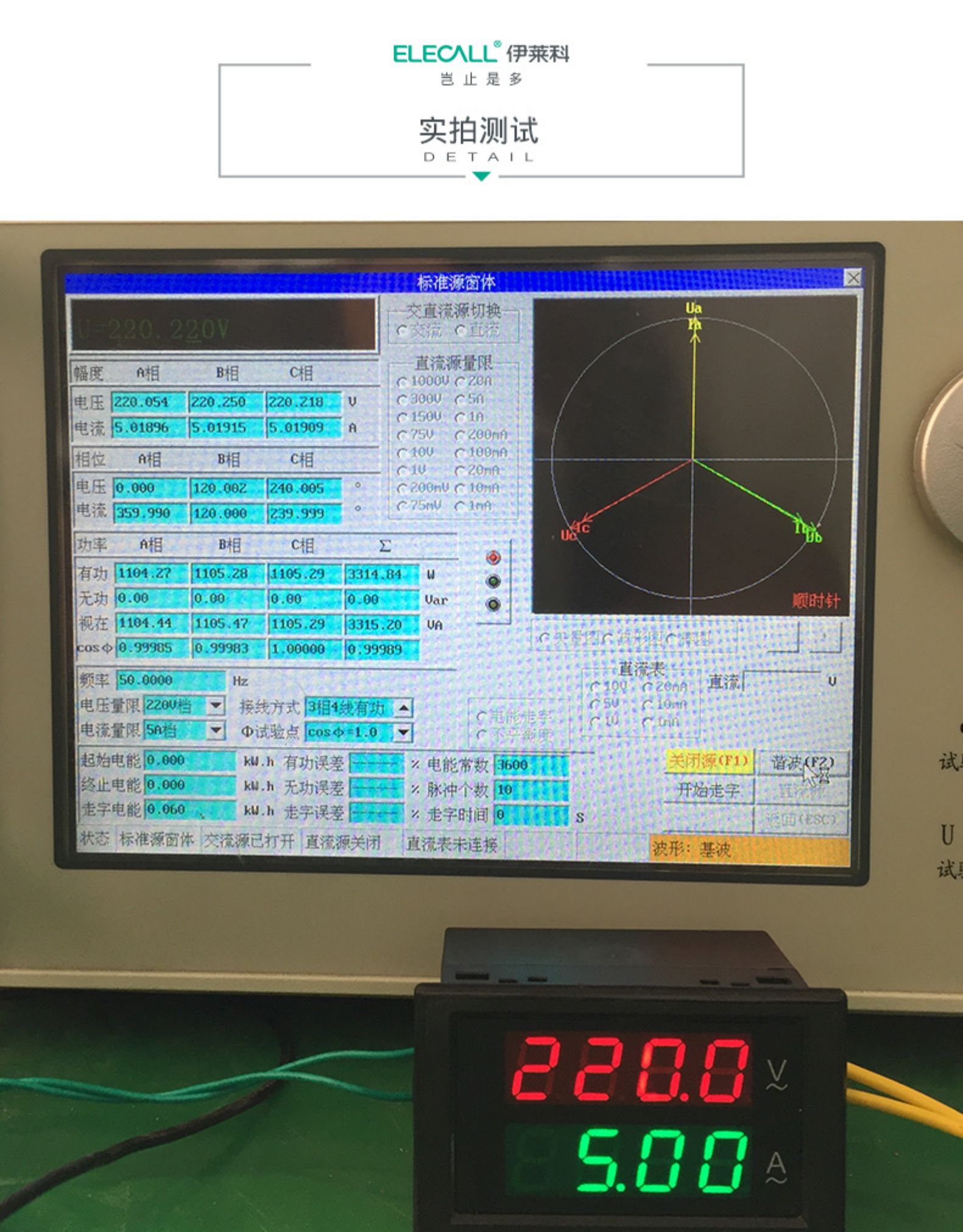Click the A相 voltage amplitude field

pyautogui.click(x=148, y=403)
